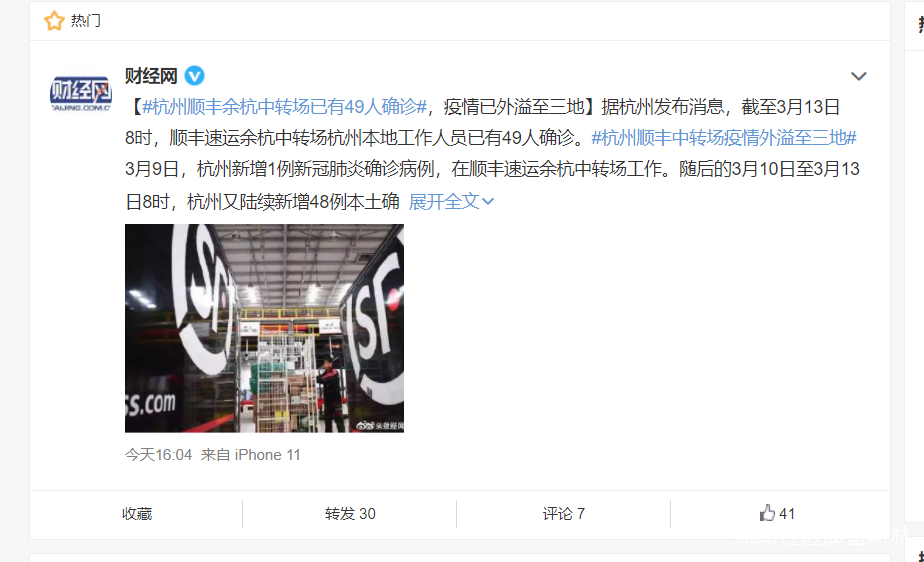The image size is (924, 562).
Task: Open the post options chevron menu
Action: tap(859, 76)
